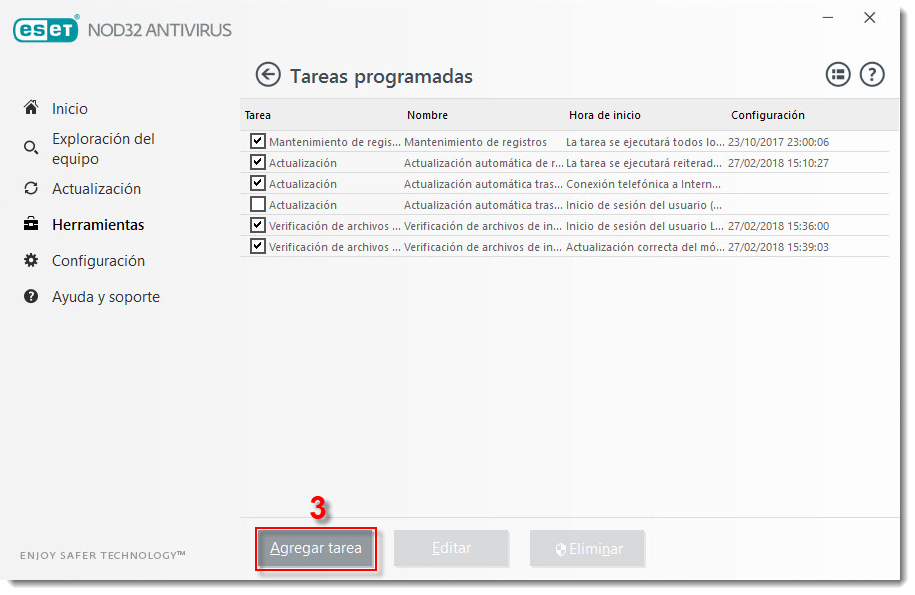915x595 pixels.
Task: Toggle the first Actualización task checkbox
Action: click(258, 163)
